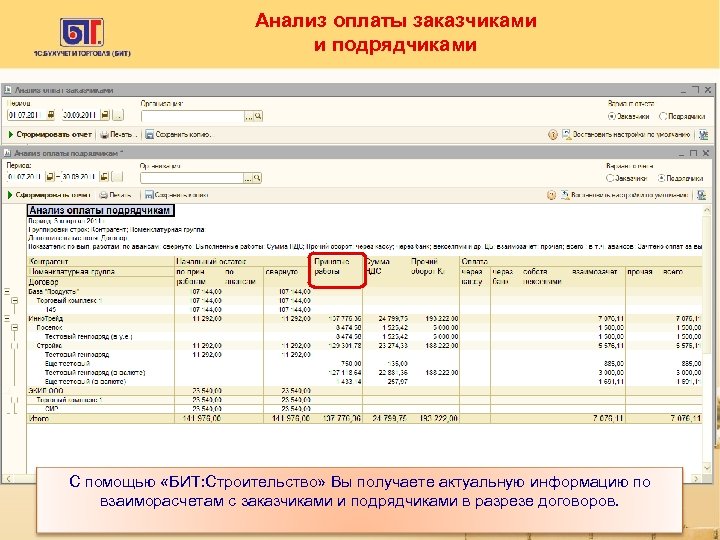Select Заказчики radio in подрядчикам window

point(609,178)
